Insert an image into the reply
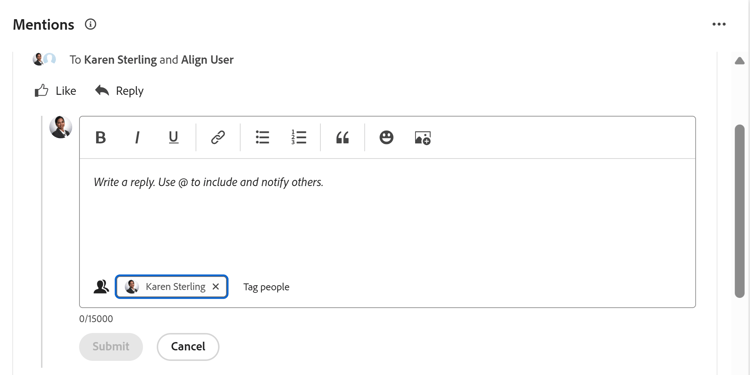 pos(423,138)
